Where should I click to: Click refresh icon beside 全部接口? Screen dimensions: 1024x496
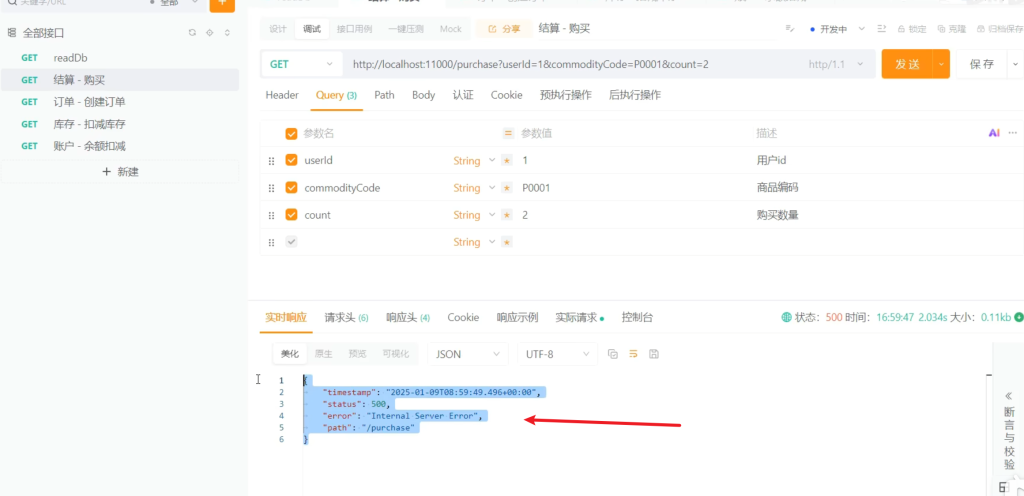pos(192,33)
